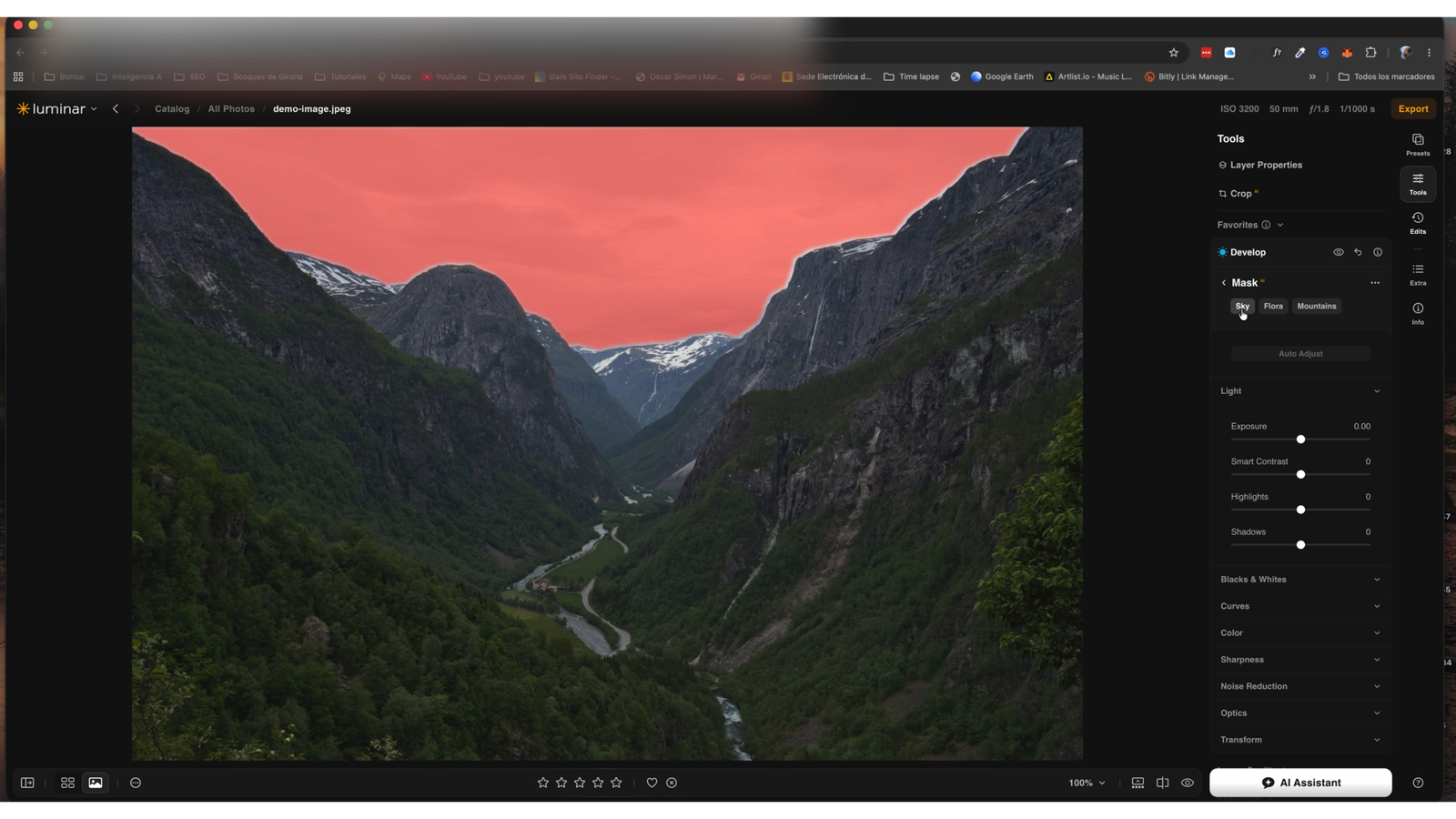This screenshot has height=819, width=1456.
Task: Open Mask options three-dot menu
Action: coord(1375,283)
